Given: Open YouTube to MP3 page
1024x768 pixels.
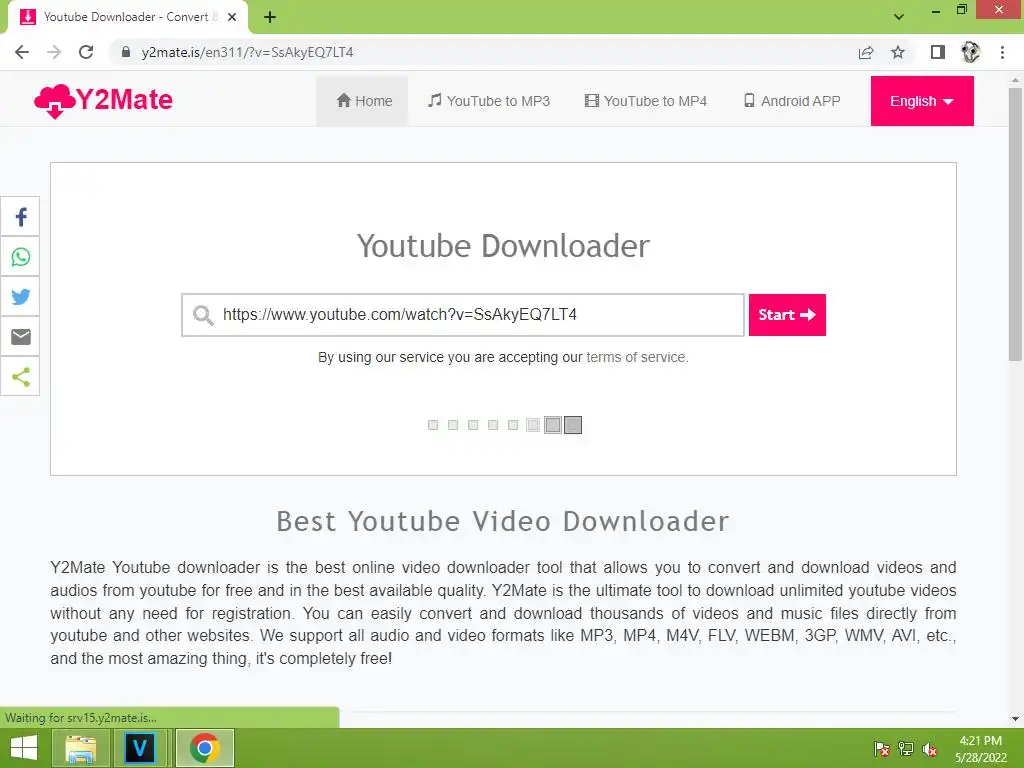Looking at the screenshot, I should [488, 101].
